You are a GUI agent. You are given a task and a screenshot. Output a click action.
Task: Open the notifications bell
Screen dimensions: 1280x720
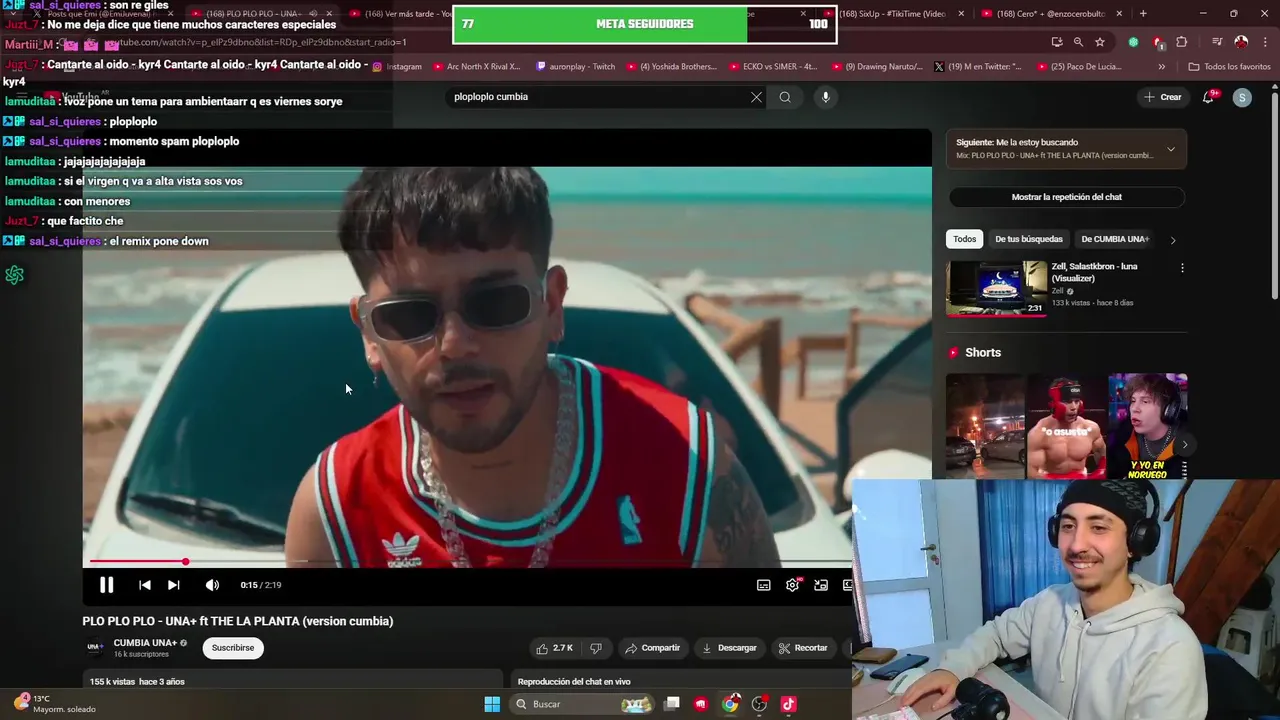1208,97
